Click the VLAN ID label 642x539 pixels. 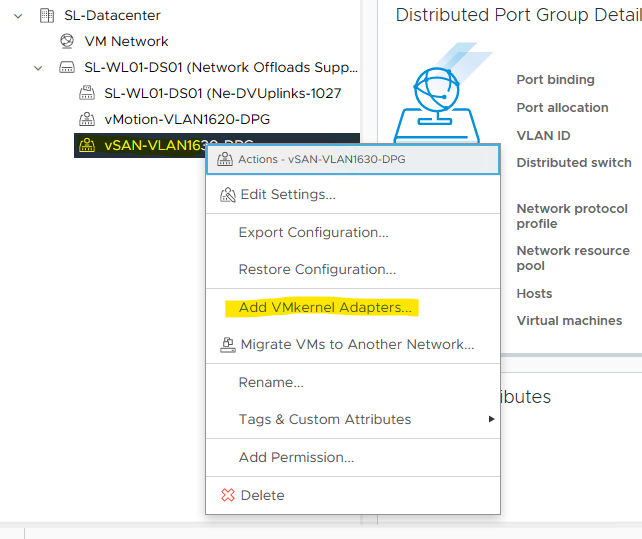[543, 136]
